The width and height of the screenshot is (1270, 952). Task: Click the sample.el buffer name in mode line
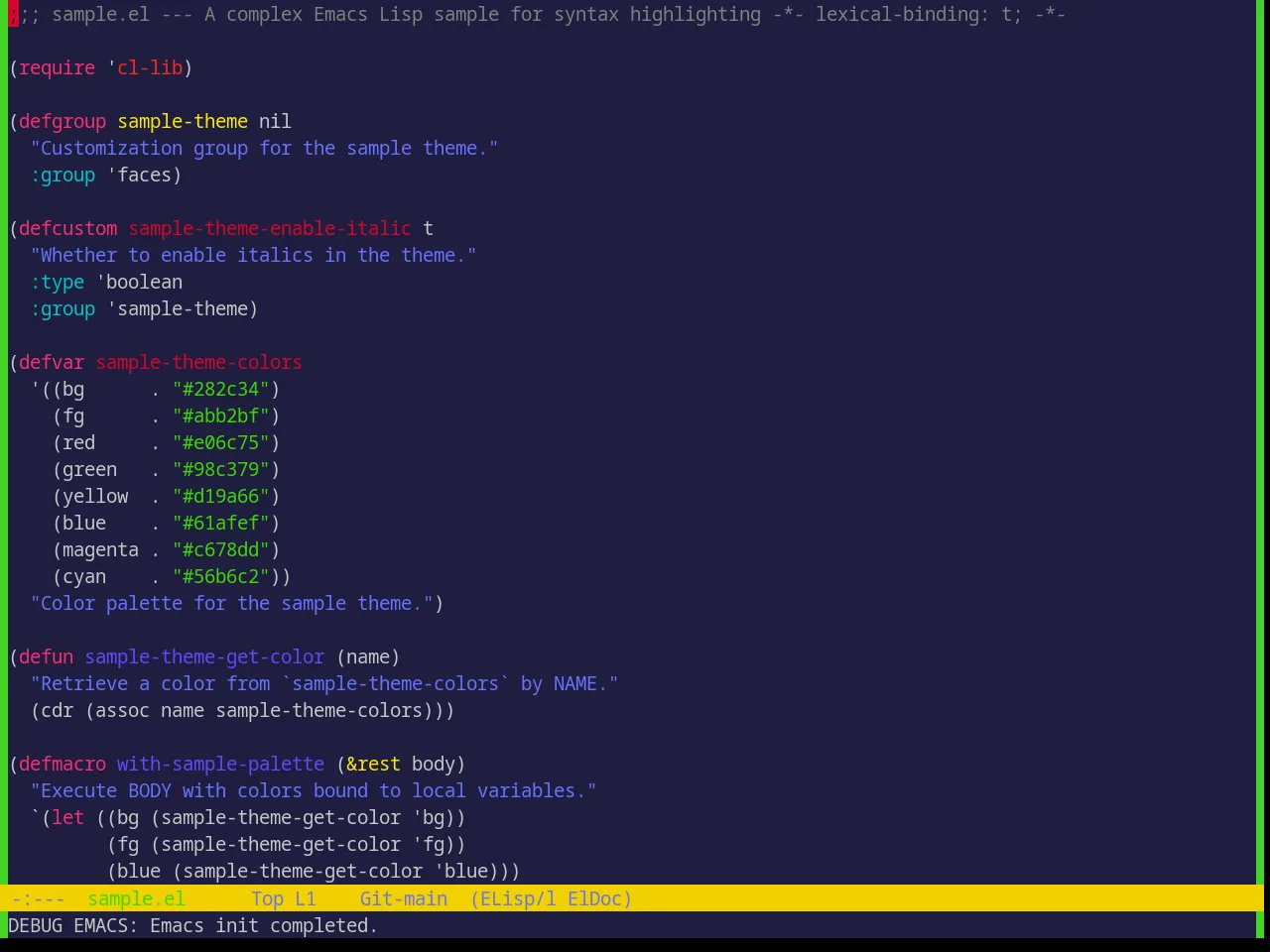136,898
